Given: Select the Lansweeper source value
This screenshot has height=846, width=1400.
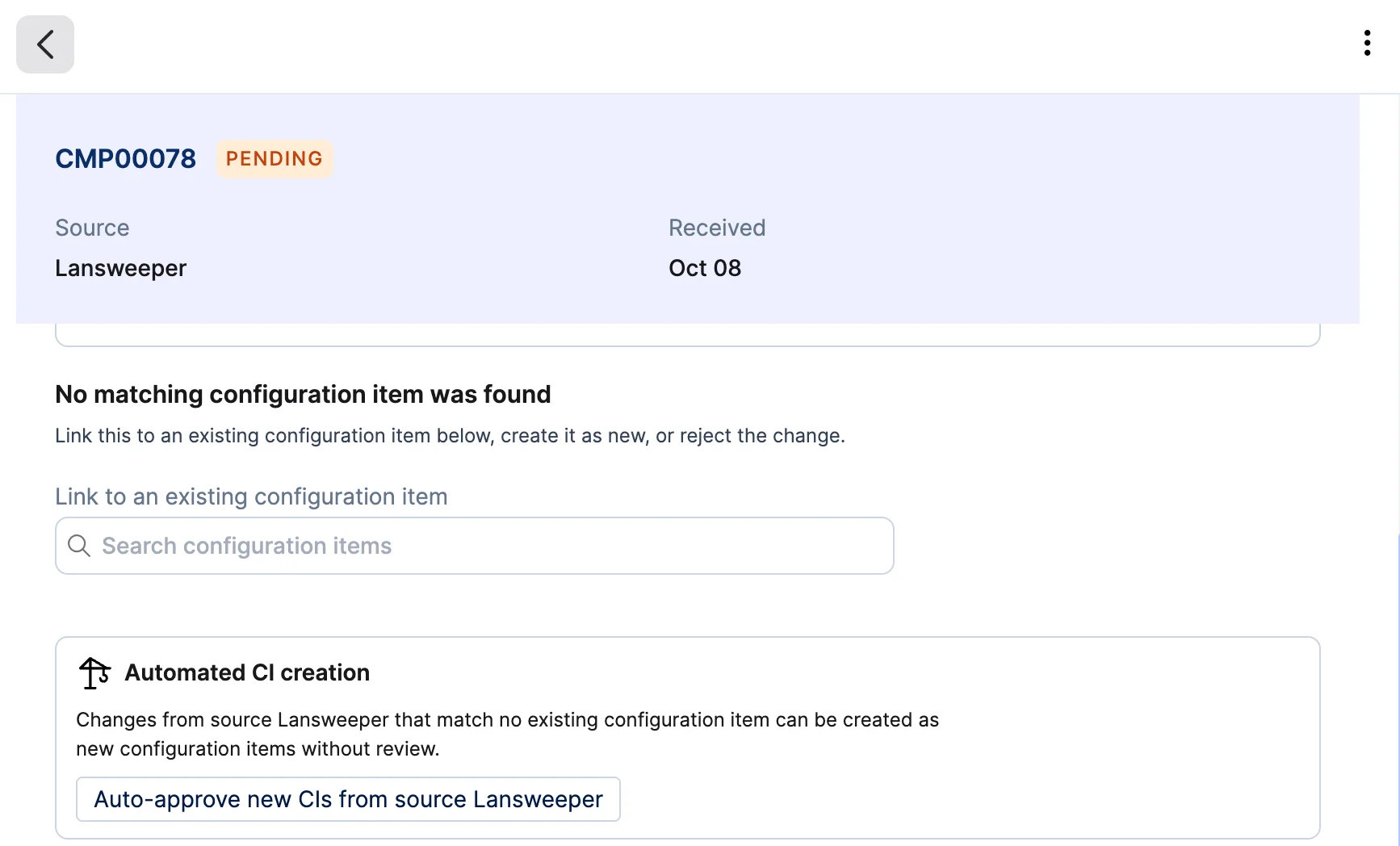Looking at the screenshot, I should click(x=120, y=268).
